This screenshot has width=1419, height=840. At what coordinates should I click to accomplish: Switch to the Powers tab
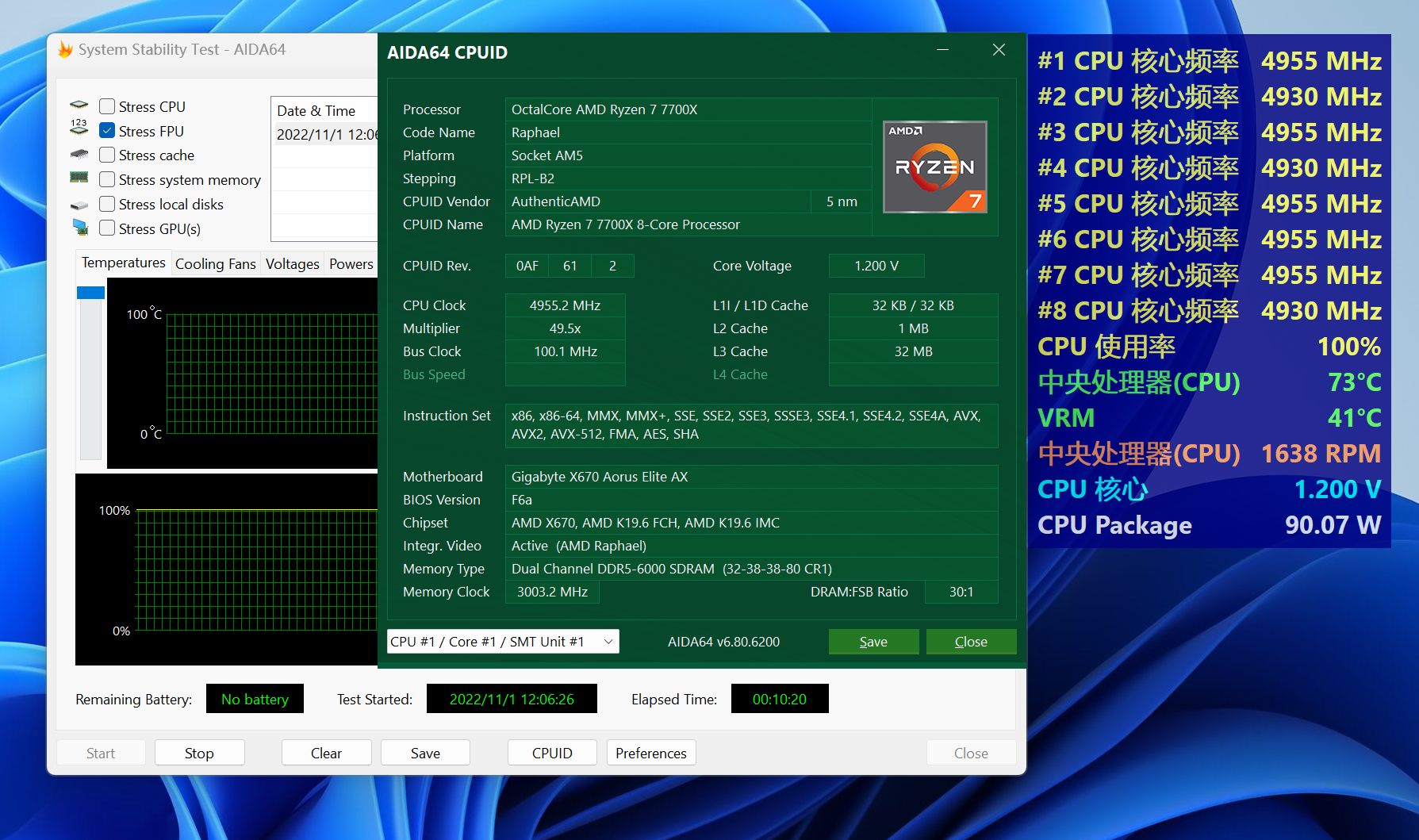coord(351,264)
